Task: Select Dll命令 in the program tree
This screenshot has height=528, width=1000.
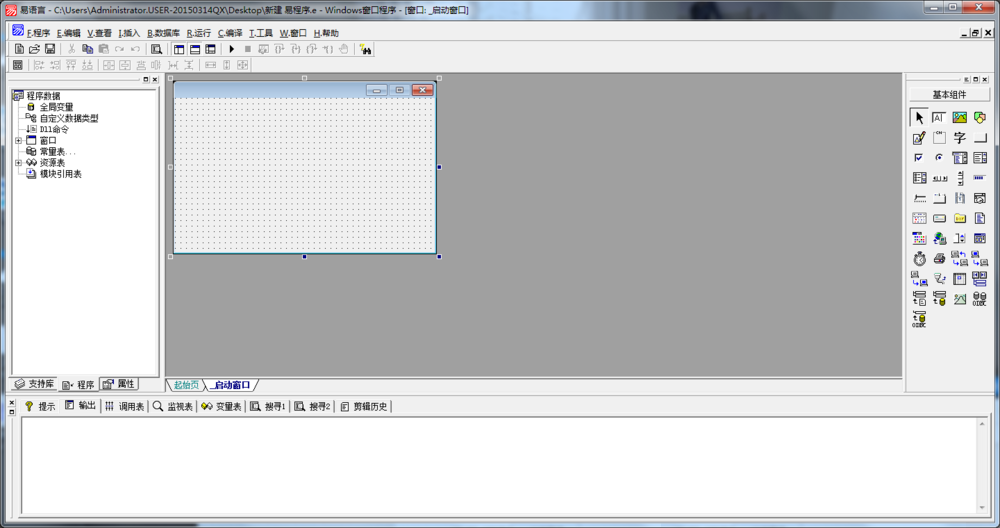Action: point(54,129)
